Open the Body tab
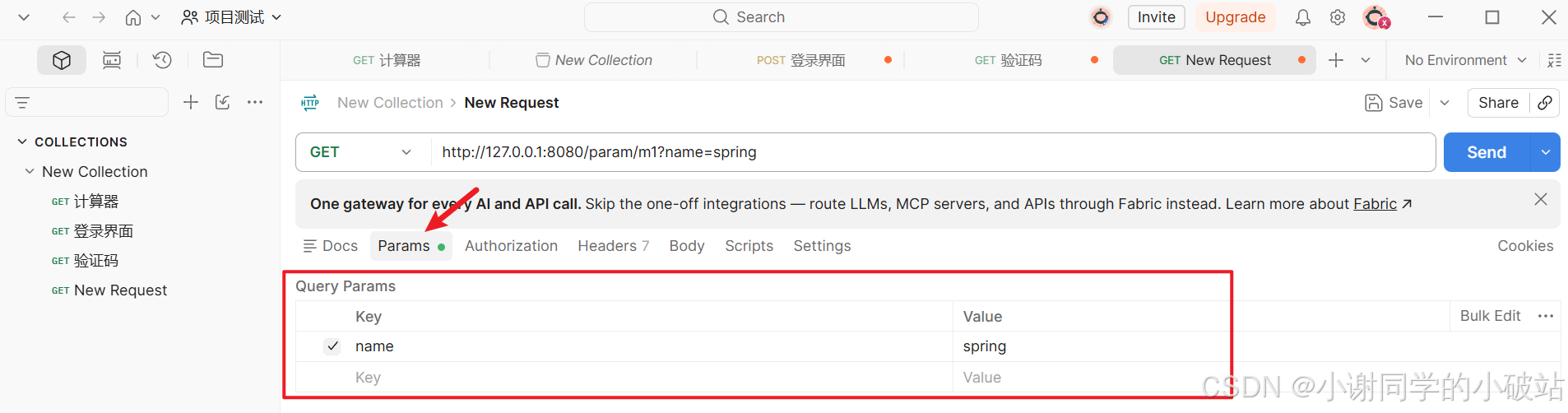The height and width of the screenshot is (413, 1568). tap(687, 246)
